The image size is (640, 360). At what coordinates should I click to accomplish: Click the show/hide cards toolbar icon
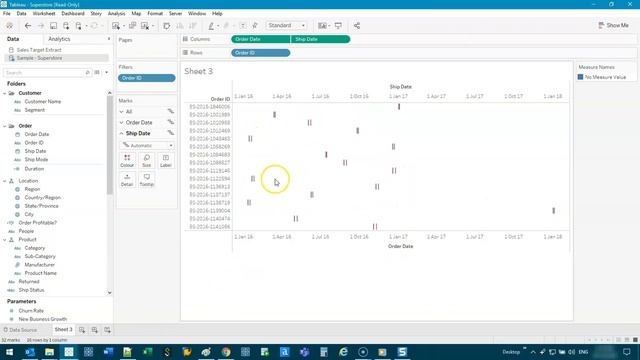(322, 26)
